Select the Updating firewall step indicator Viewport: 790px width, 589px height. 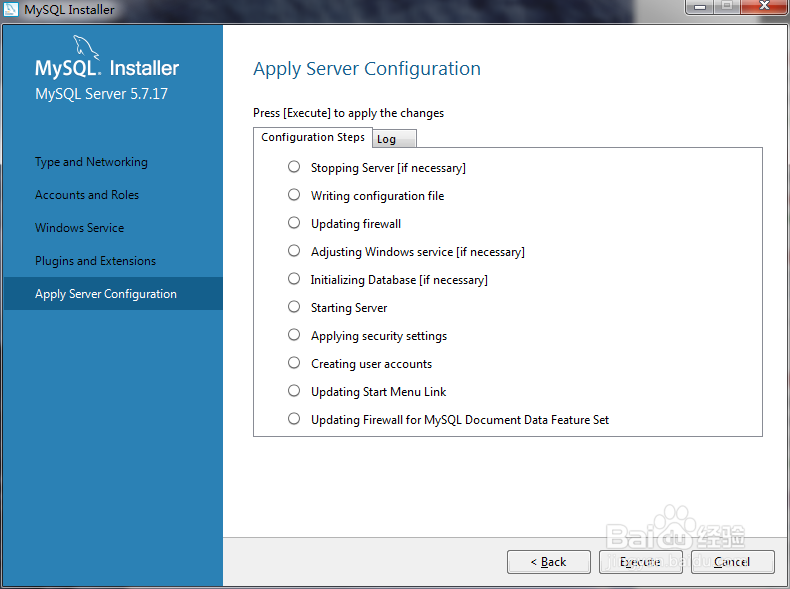coord(294,223)
